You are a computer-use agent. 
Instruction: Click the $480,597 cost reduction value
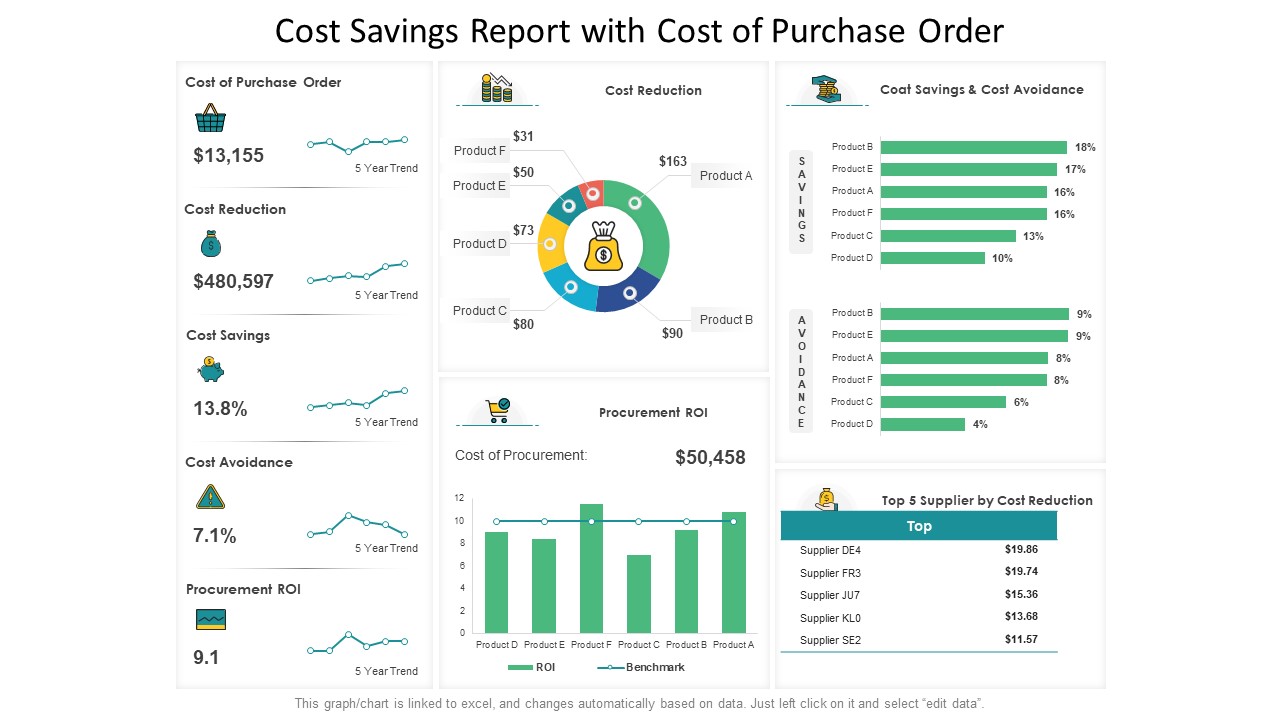233,282
